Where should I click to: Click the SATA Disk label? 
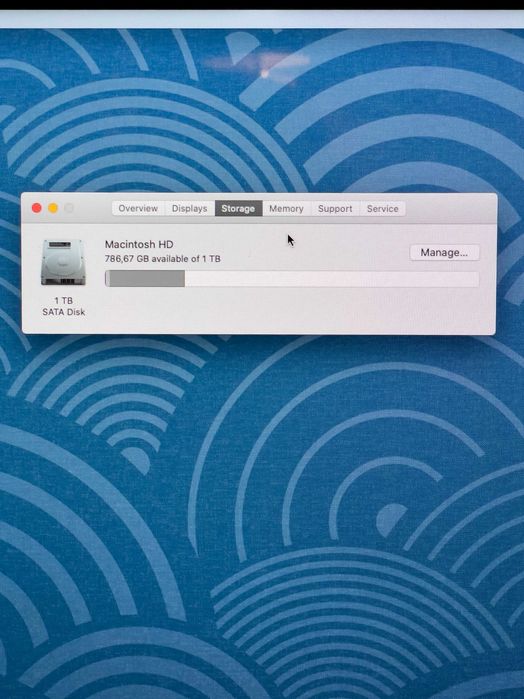click(64, 312)
